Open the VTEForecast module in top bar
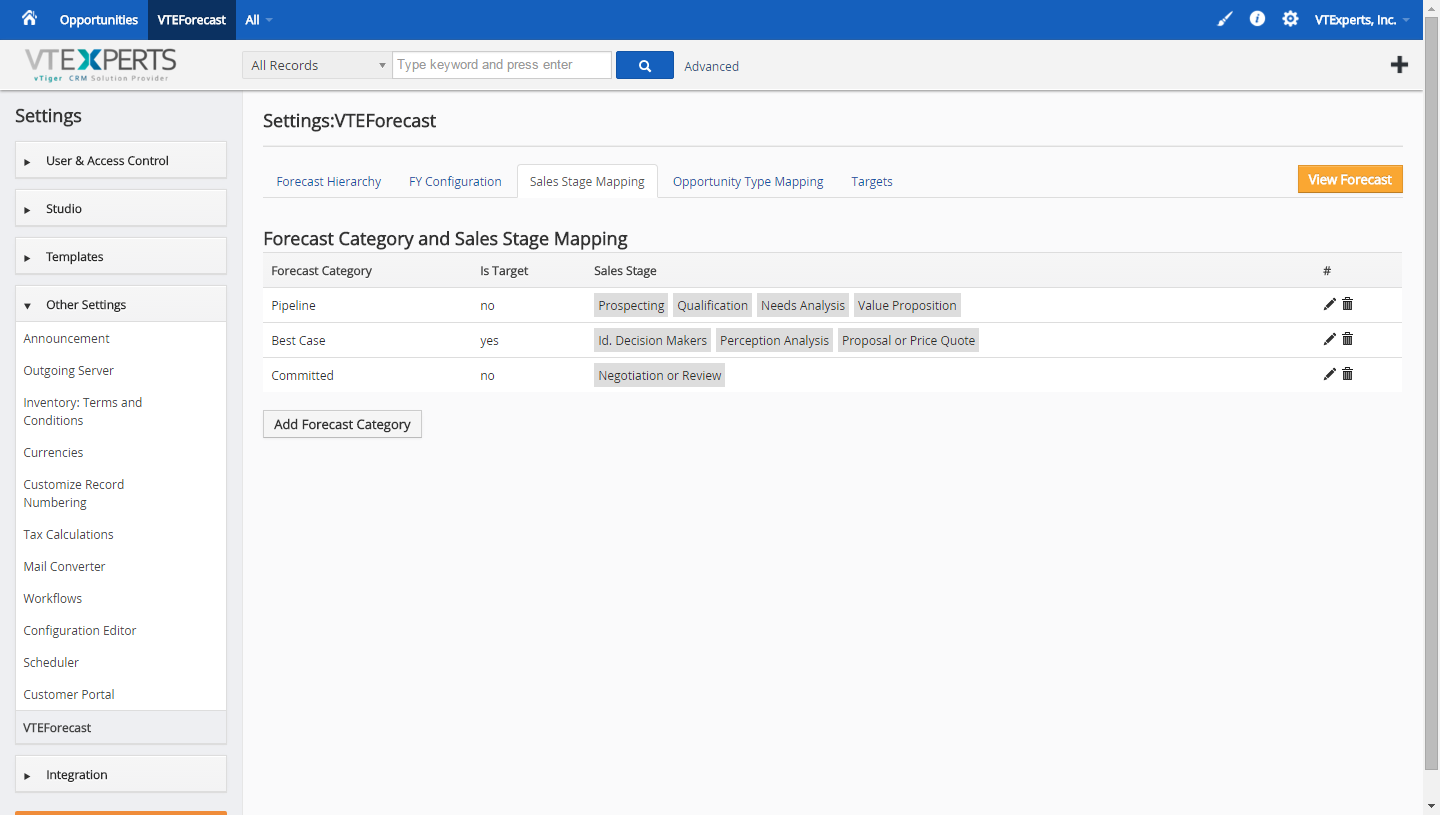Viewport: 1440px width, 815px height. click(x=192, y=20)
